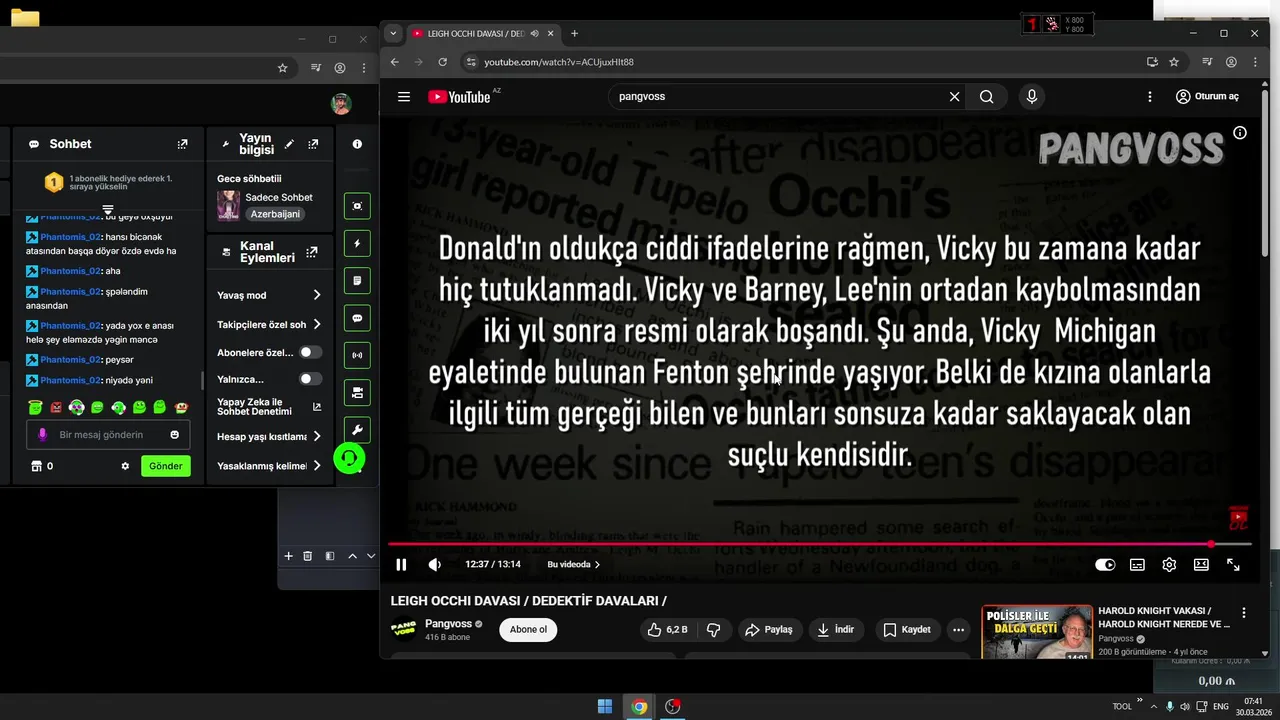Image resolution: width=1280 pixels, height=720 pixels.
Task: Enter YouTube fullscreen mode
Action: click(1233, 565)
